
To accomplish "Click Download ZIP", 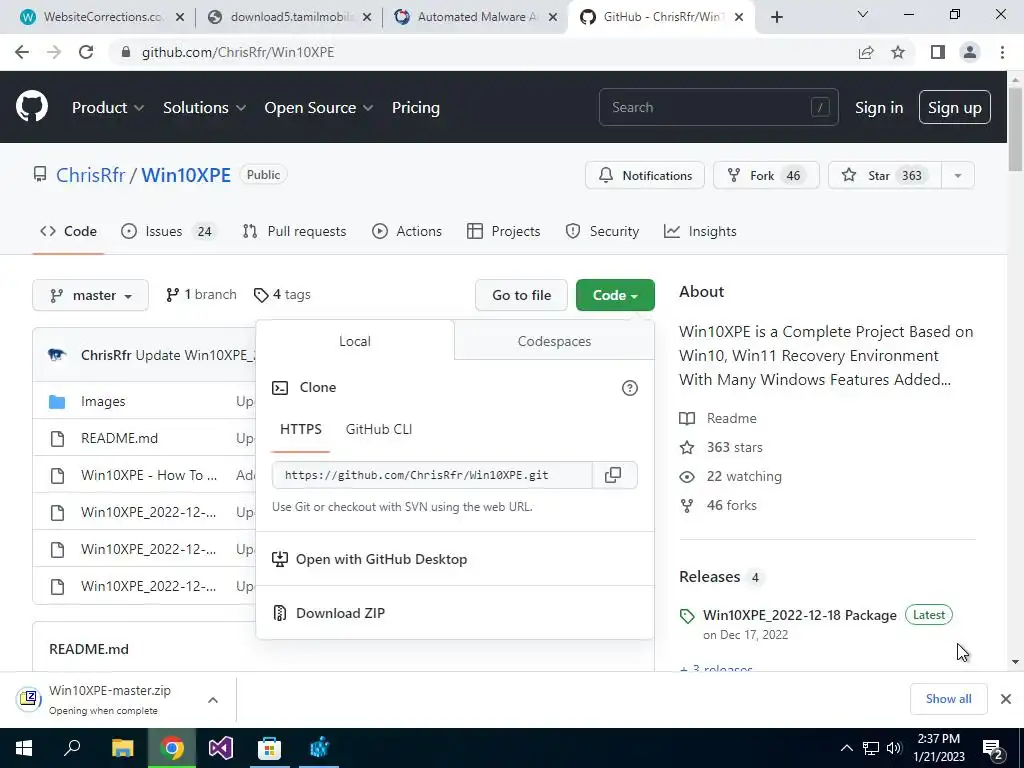I will tap(340, 613).
